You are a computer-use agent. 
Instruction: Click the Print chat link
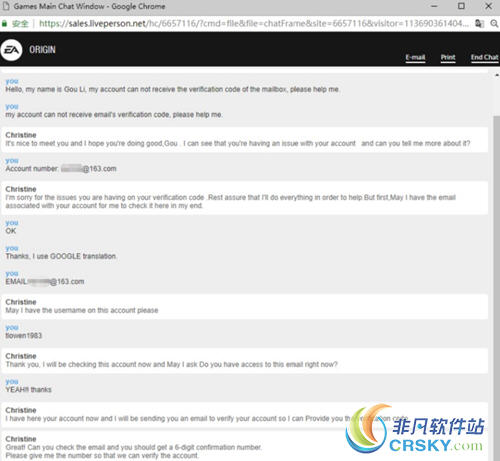(448, 57)
